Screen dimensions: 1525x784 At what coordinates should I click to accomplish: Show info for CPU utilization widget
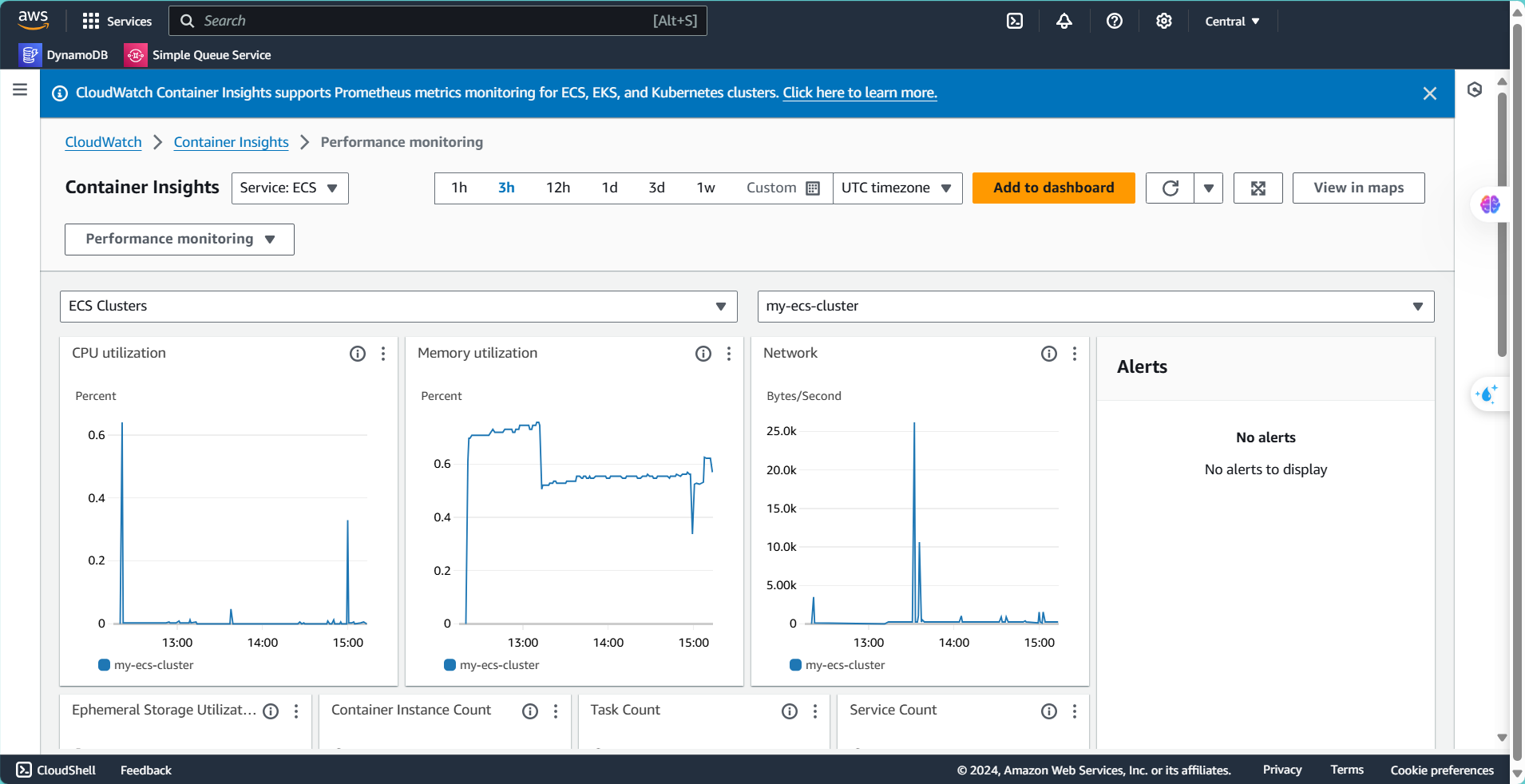(358, 354)
